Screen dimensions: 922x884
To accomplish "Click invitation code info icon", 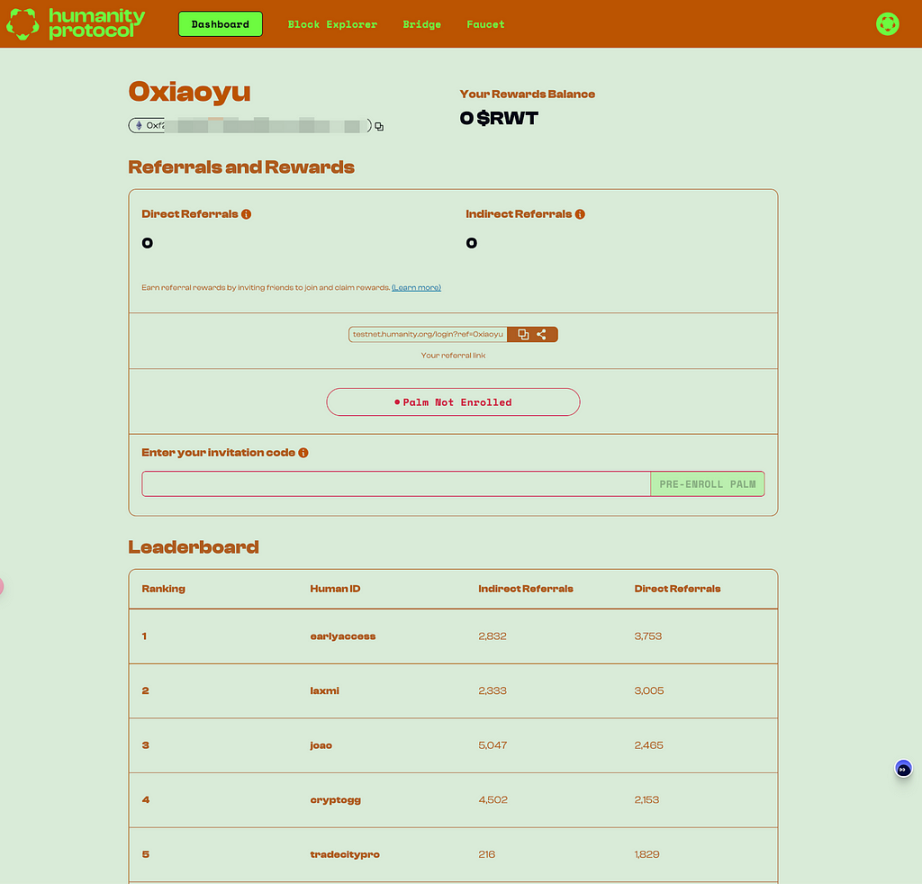I will pyautogui.click(x=303, y=452).
